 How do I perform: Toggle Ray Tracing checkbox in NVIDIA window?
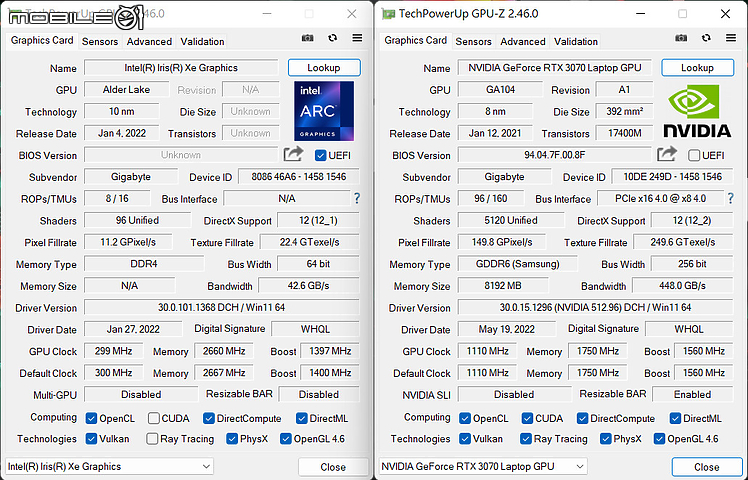pyautogui.click(x=526, y=438)
